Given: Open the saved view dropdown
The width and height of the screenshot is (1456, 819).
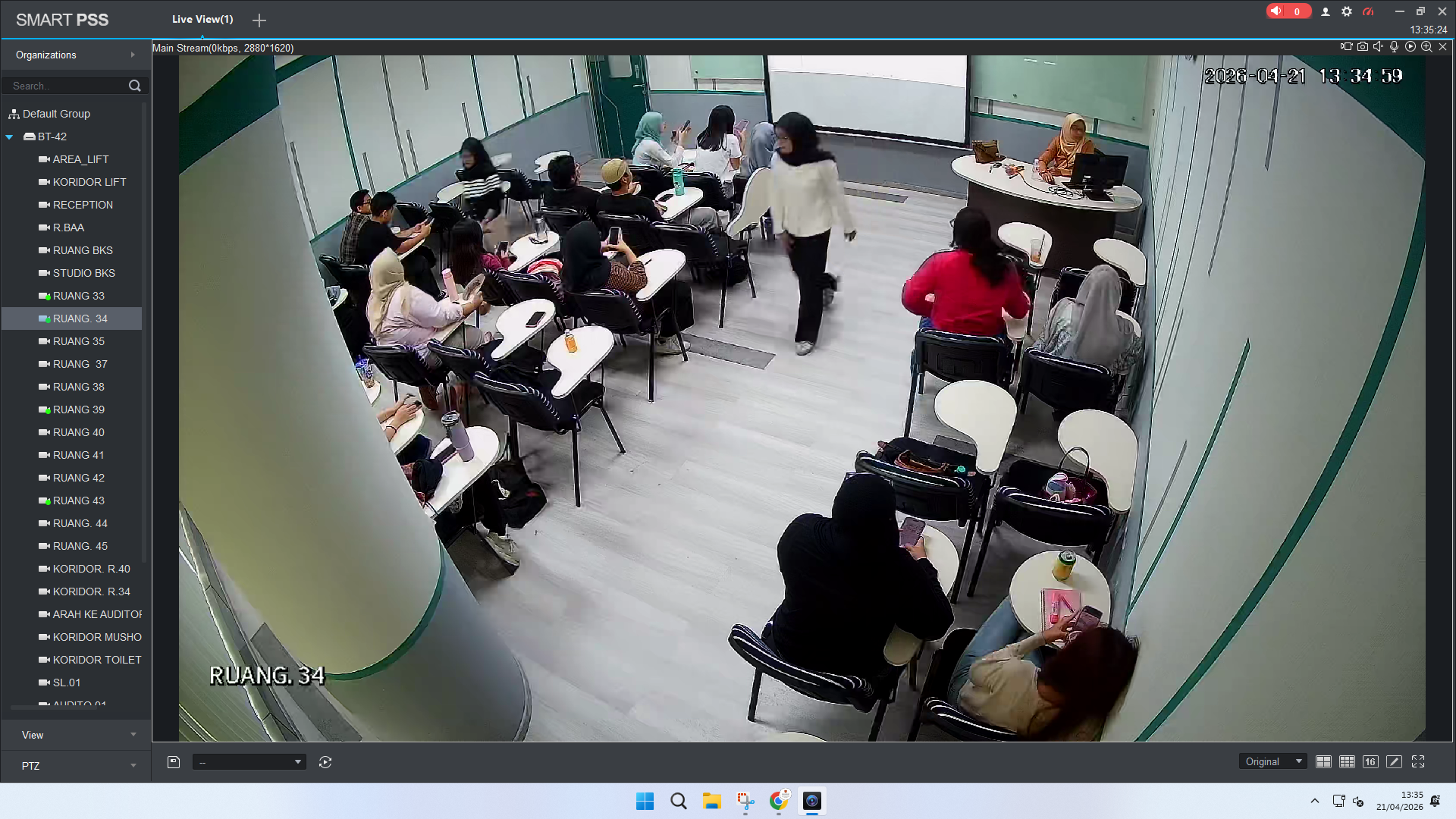Looking at the screenshot, I should (249, 762).
